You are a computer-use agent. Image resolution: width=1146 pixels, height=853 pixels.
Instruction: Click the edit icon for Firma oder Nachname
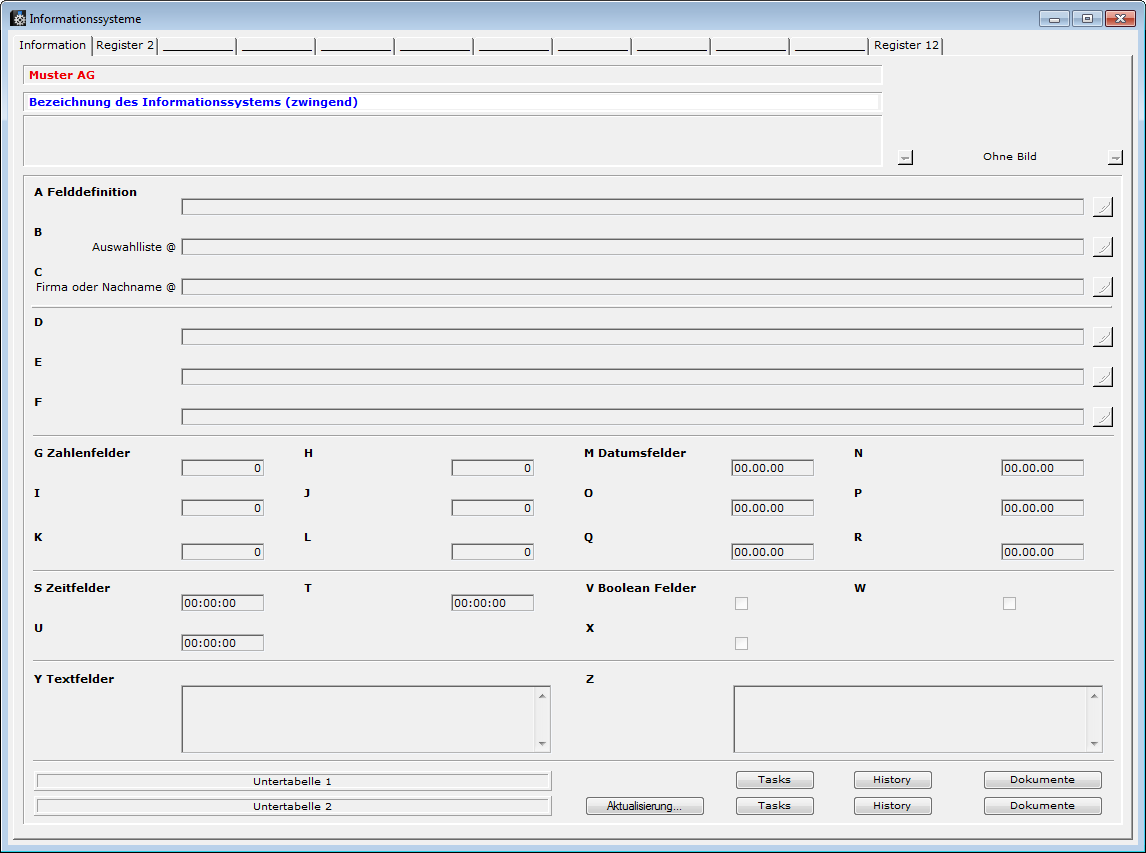(1102, 287)
